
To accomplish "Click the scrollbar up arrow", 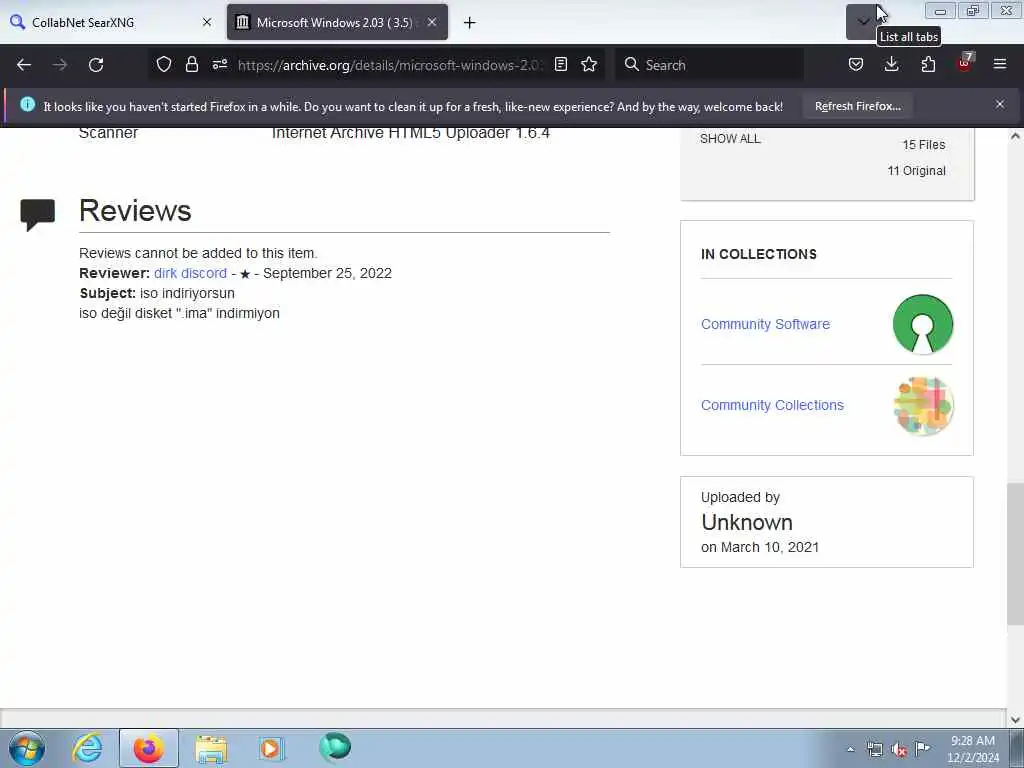I will click(1015, 136).
